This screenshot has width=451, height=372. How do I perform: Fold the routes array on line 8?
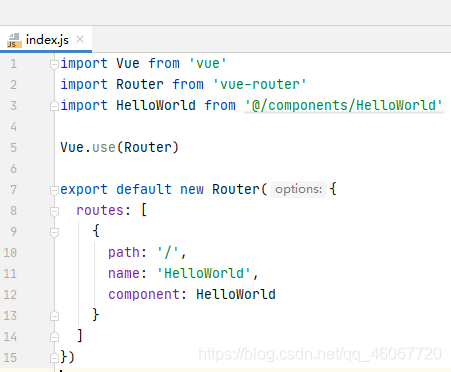[x=54, y=211]
